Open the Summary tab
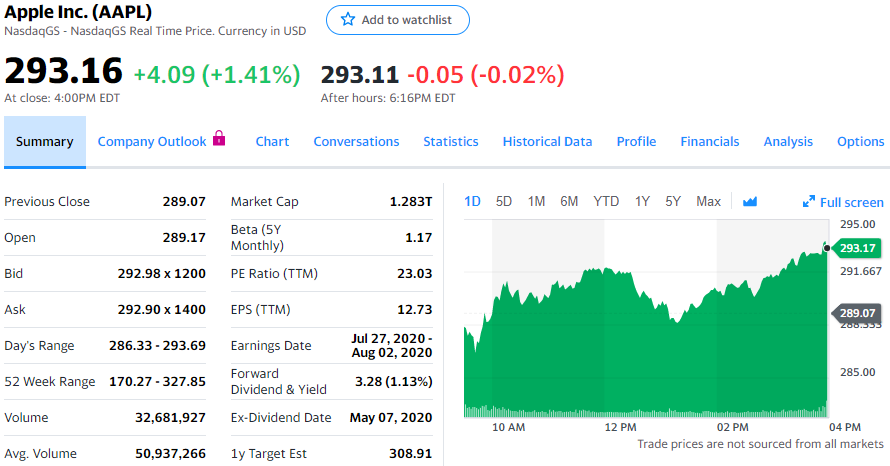Viewport: 890px width, 466px height. tap(45, 142)
